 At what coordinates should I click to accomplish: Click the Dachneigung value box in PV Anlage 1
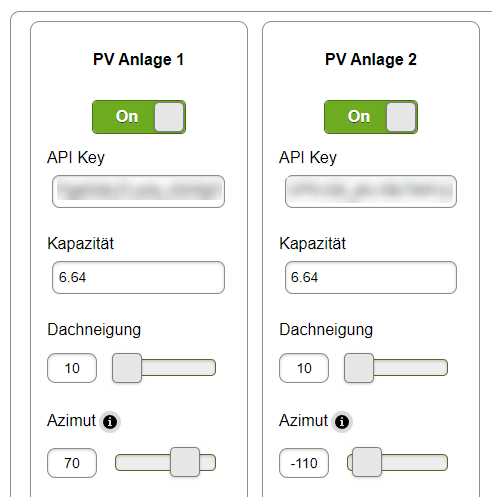point(72,368)
